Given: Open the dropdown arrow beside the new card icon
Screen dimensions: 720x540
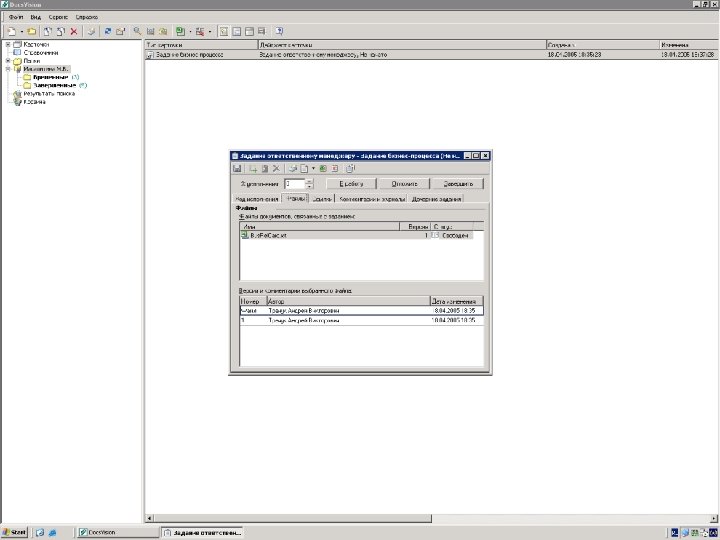Looking at the screenshot, I should (x=22, y=32).
